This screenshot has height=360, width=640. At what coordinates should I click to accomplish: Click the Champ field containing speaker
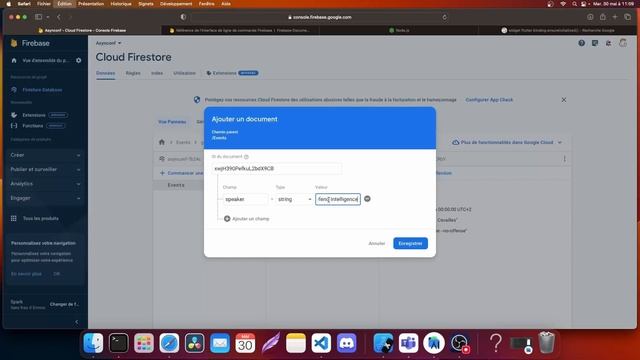pos(245,199)
